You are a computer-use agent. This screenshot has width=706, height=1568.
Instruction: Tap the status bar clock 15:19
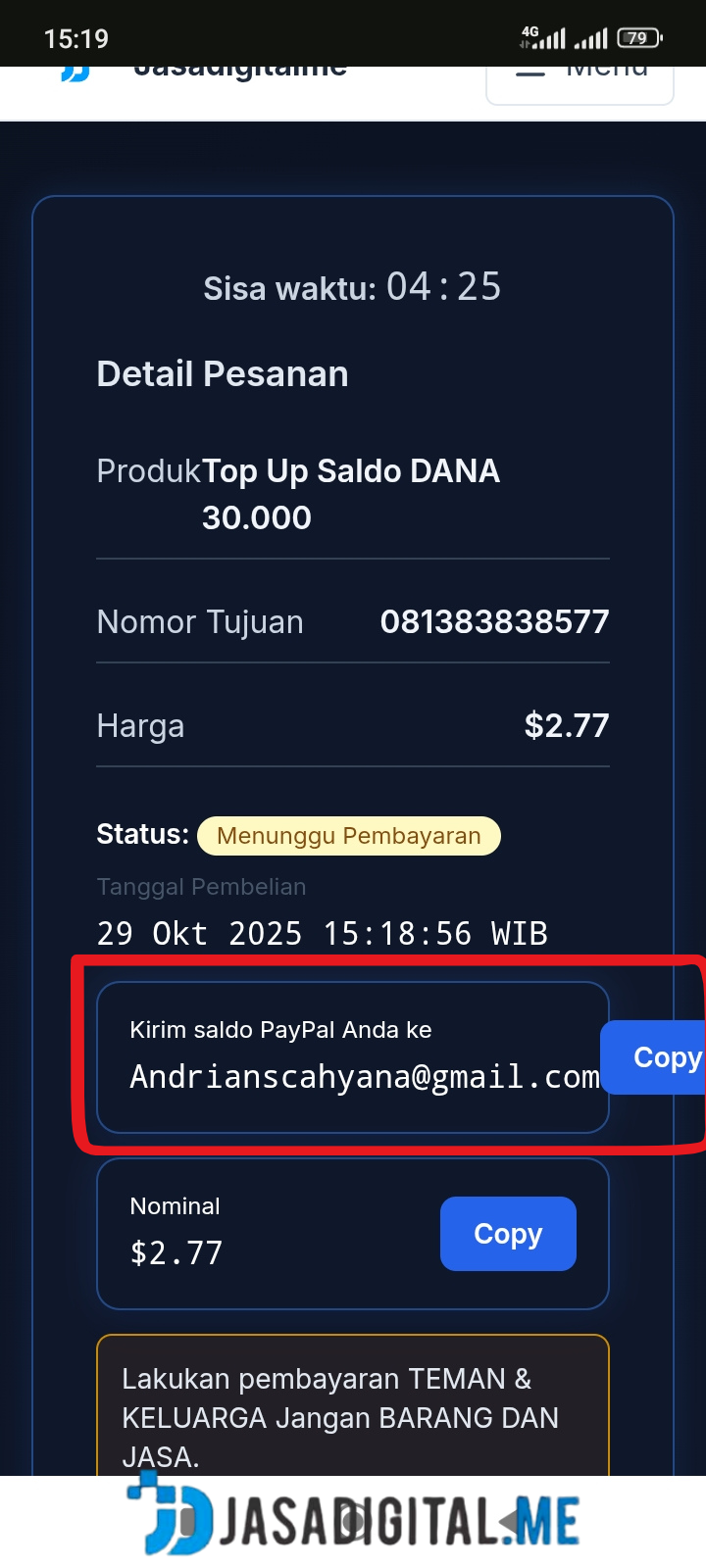point(76,39)
